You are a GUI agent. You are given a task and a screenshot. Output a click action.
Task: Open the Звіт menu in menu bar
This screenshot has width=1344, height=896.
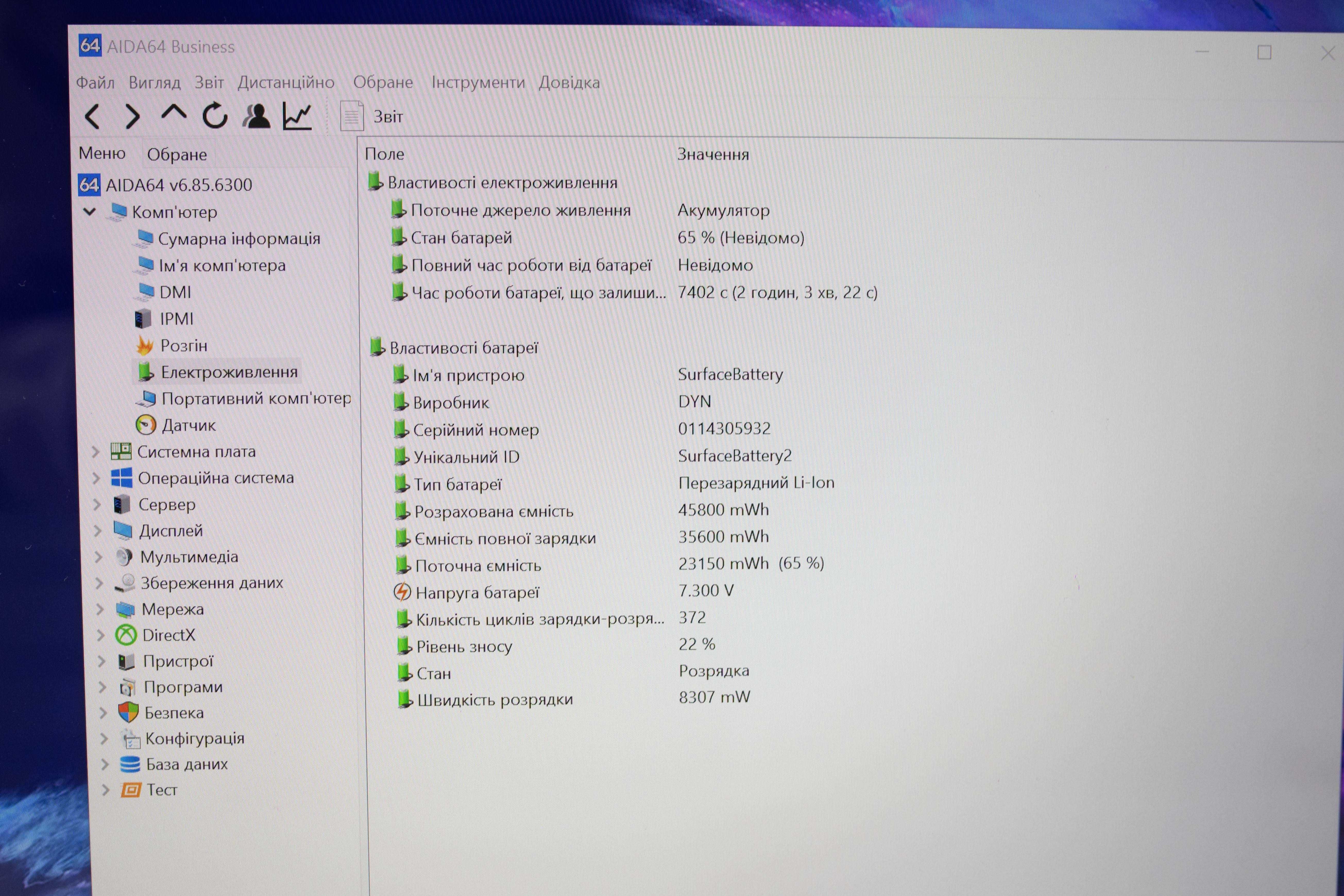point(209,82)
